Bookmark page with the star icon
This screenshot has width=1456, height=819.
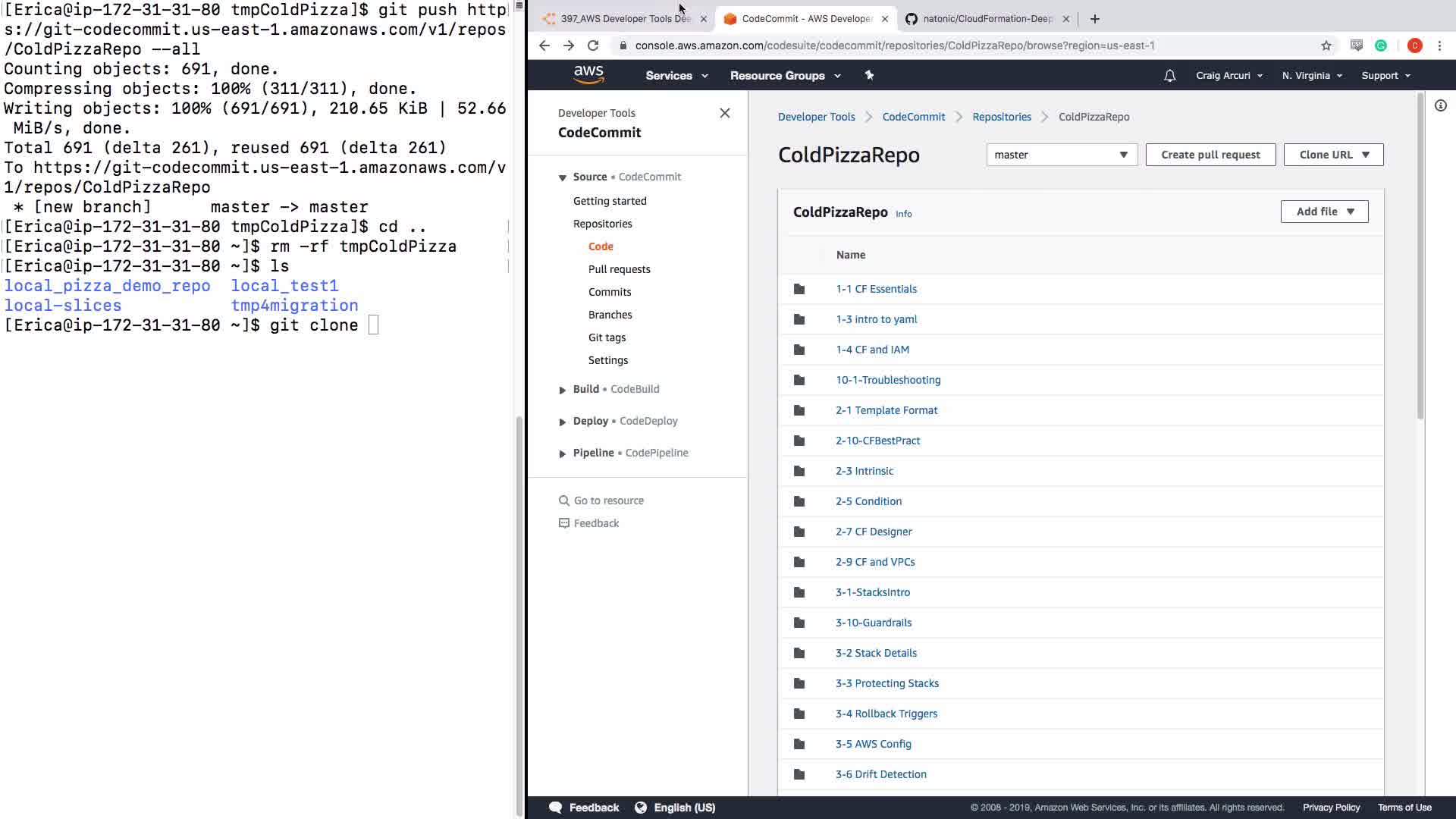coord(1326,45)
